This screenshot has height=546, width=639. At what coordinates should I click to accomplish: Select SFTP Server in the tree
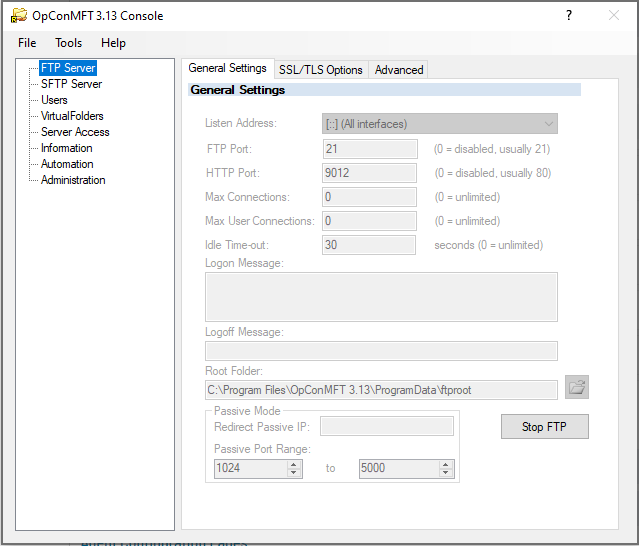point(71,84)
